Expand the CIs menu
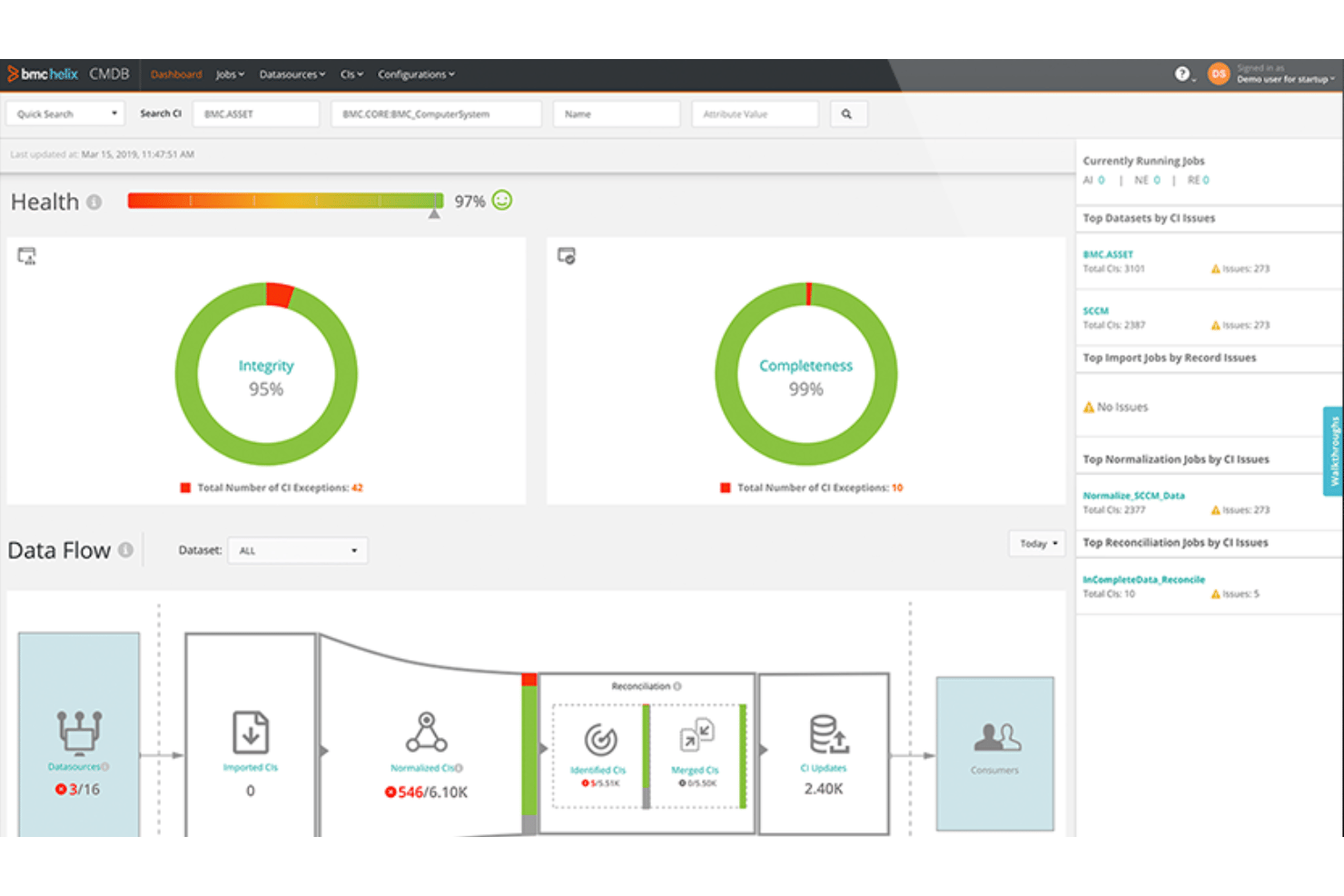 (x=351, y=74)
